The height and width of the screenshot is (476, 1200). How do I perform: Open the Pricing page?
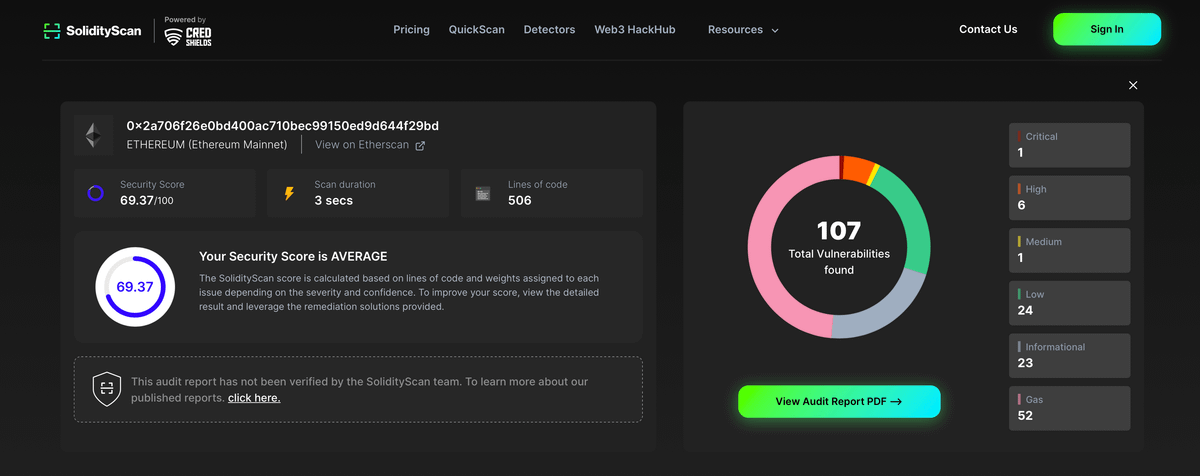pyautogui.click(x=411, y=30)
